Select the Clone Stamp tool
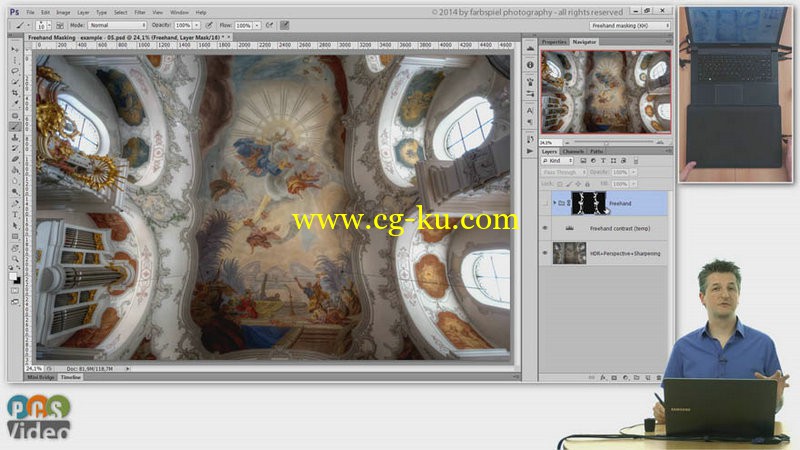The image size is (800, 450). point(15,138)
